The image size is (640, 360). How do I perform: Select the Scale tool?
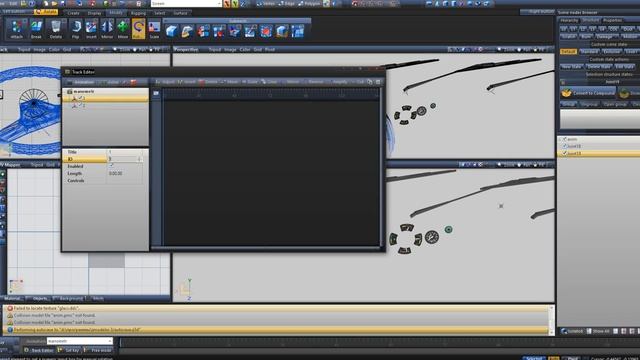[x=154, y=28]
